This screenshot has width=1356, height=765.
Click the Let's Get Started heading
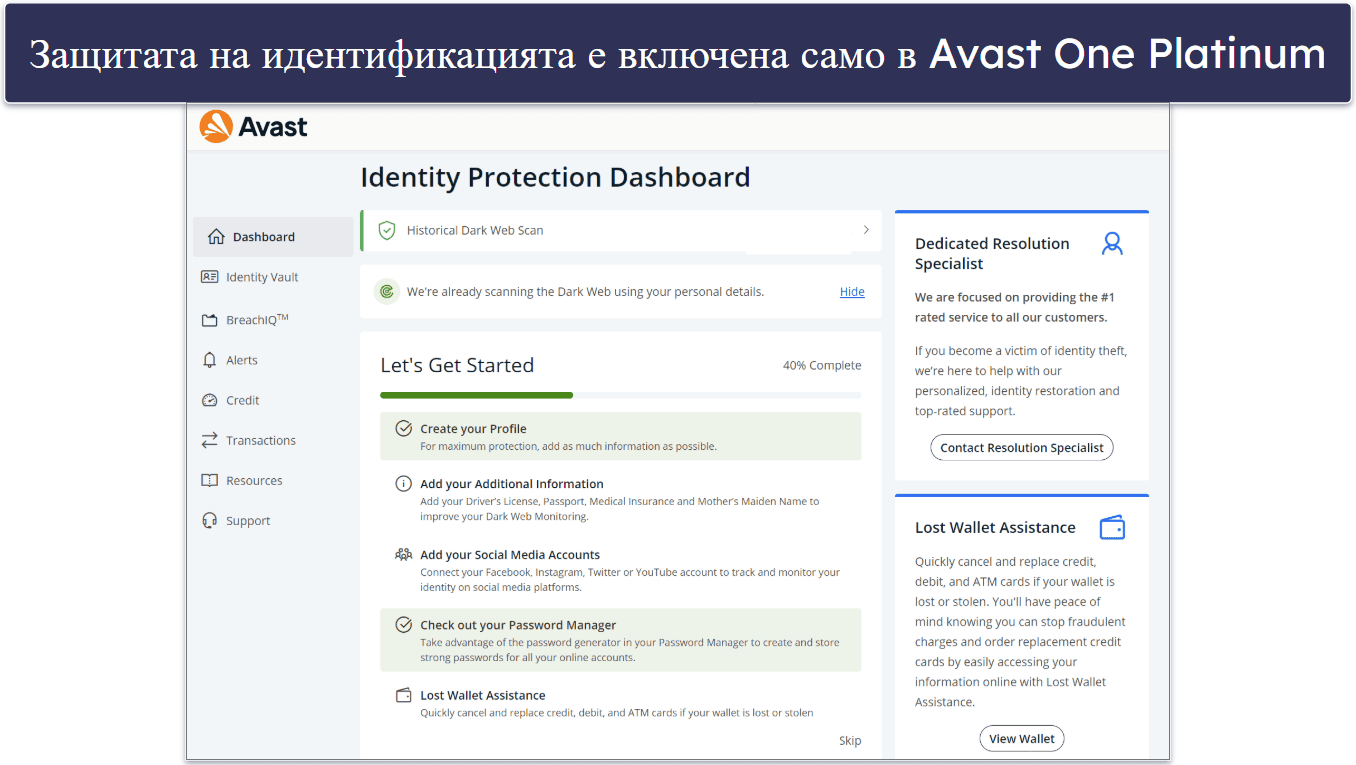[x=457, y=365]
